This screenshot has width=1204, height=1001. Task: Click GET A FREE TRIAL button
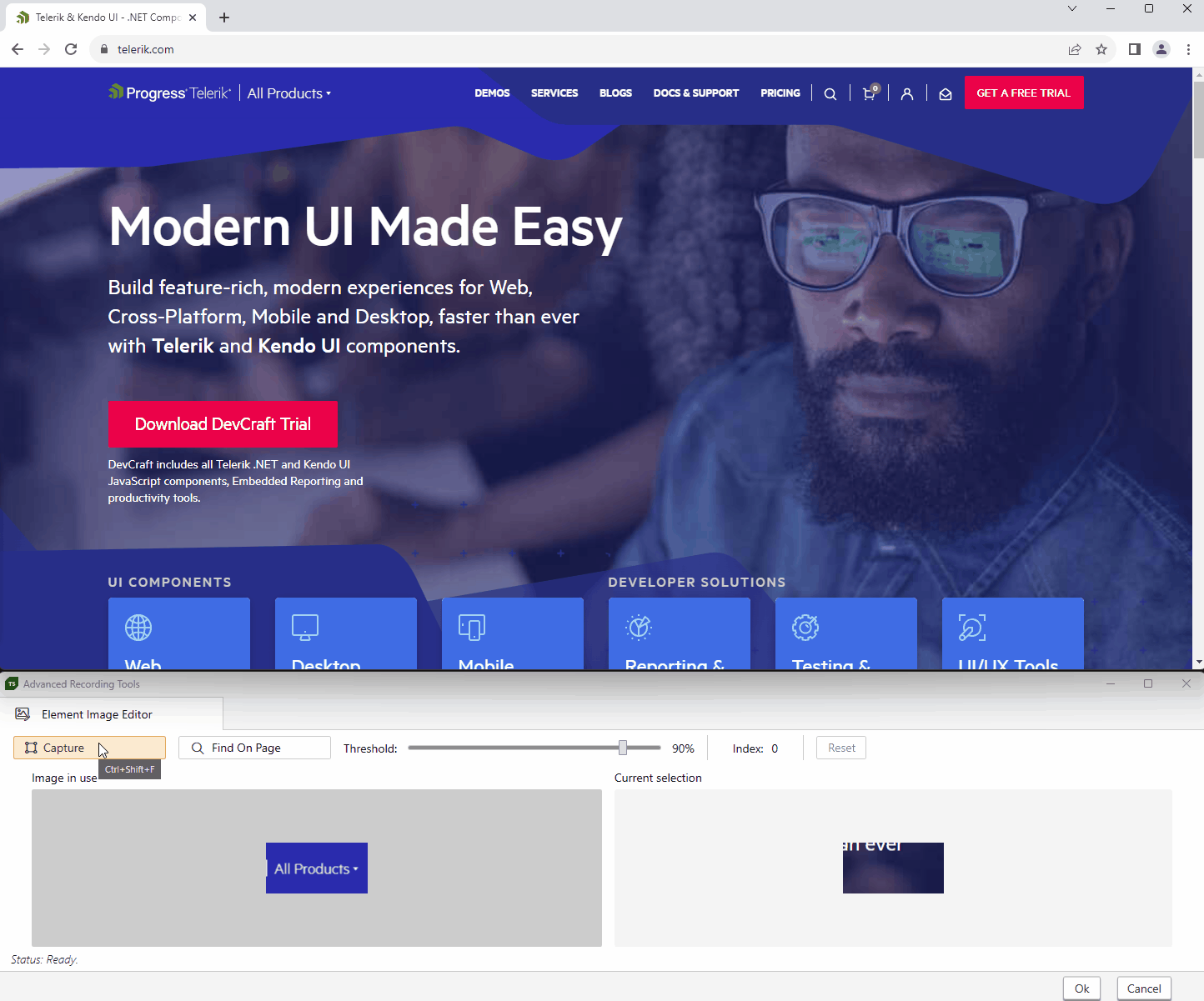pyautogui.click(x=1024, y=93)
